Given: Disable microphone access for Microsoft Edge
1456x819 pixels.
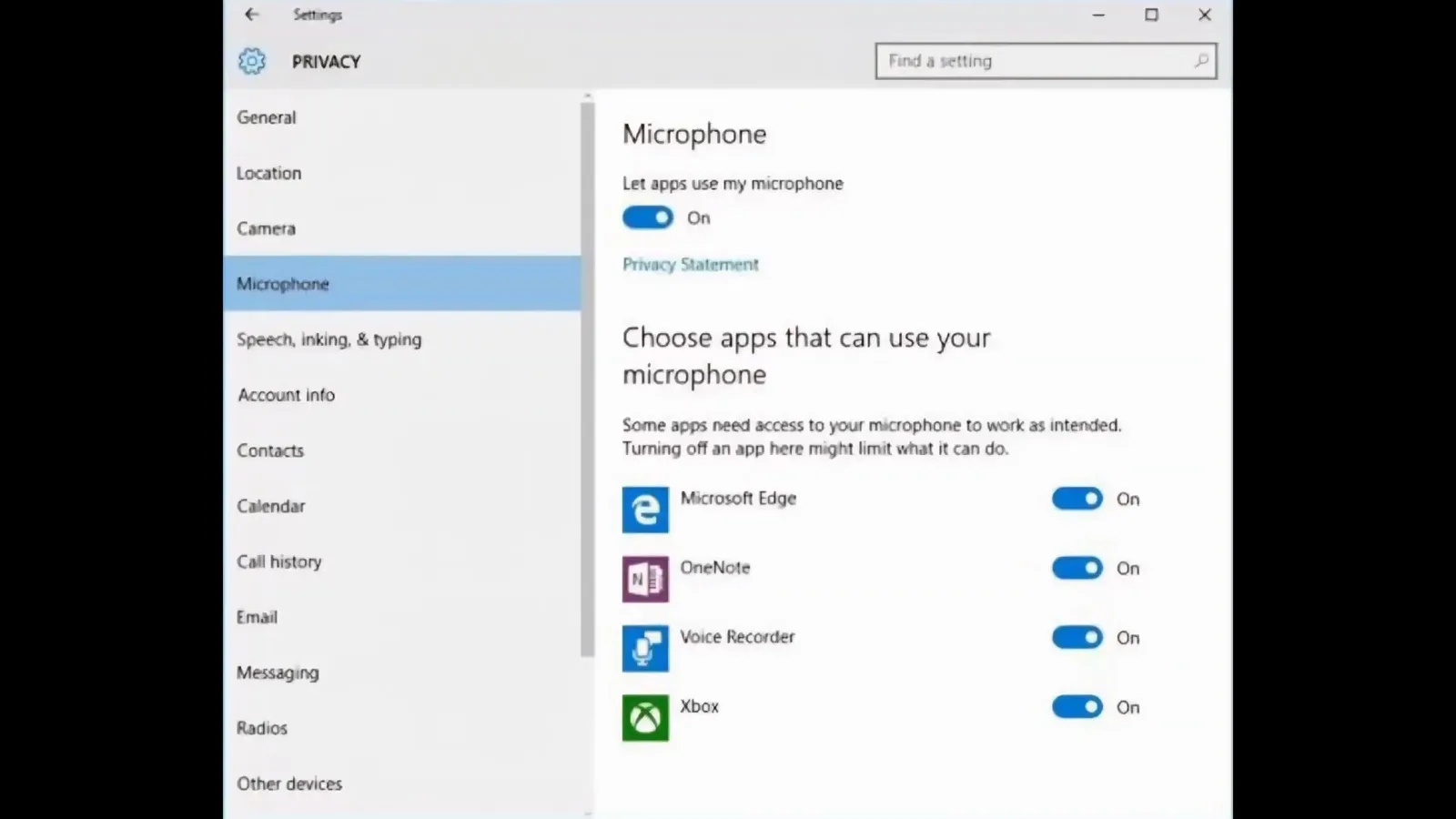Looking at the screenshot, I should click(x=1077, y=499).
